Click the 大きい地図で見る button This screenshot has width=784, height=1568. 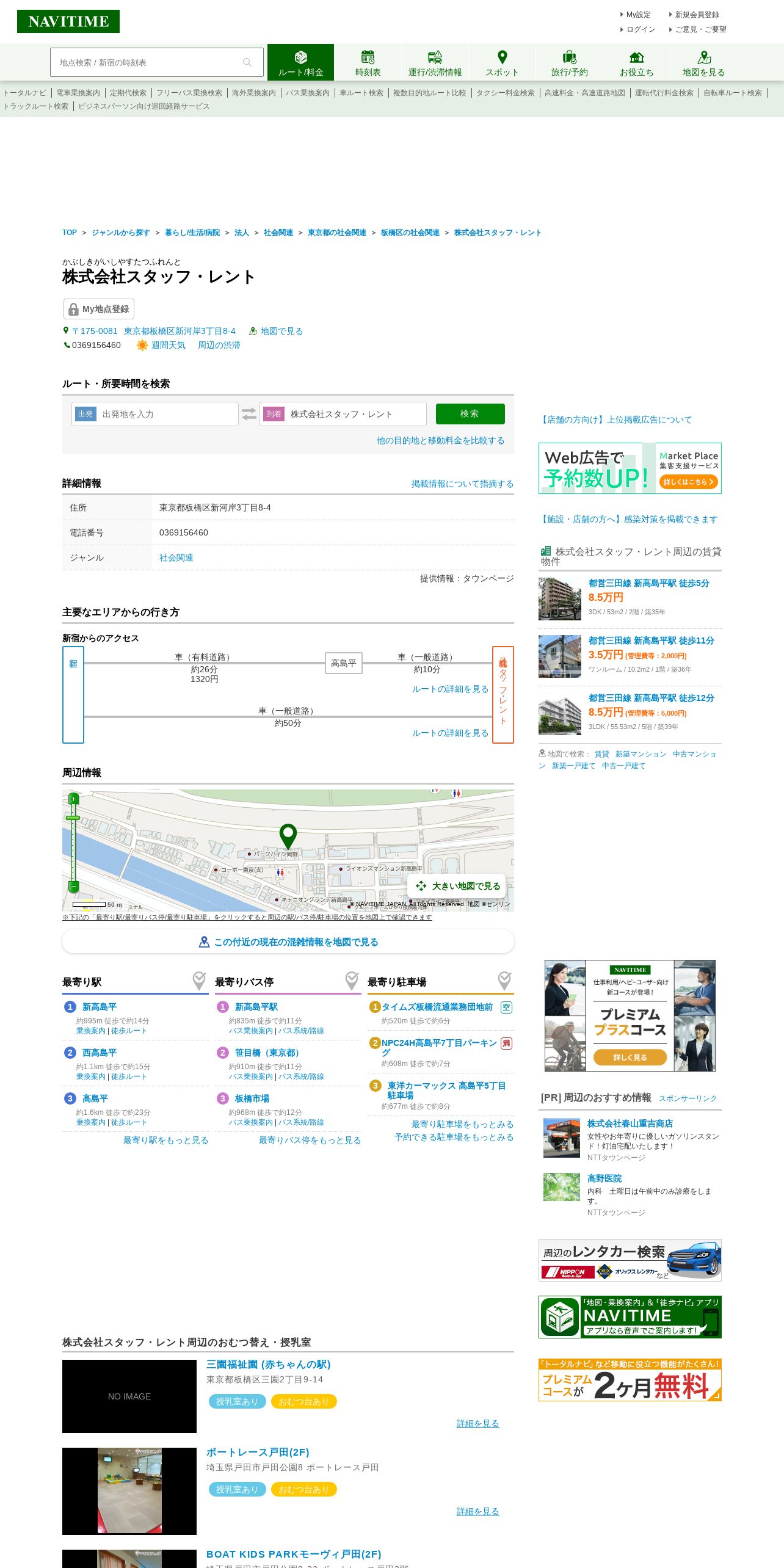[x=458, y=886]
